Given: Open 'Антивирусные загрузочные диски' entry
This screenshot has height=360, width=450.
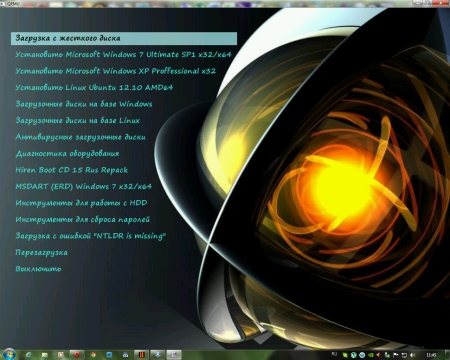Looking at the screenshot, I should [x=80, y=137].
